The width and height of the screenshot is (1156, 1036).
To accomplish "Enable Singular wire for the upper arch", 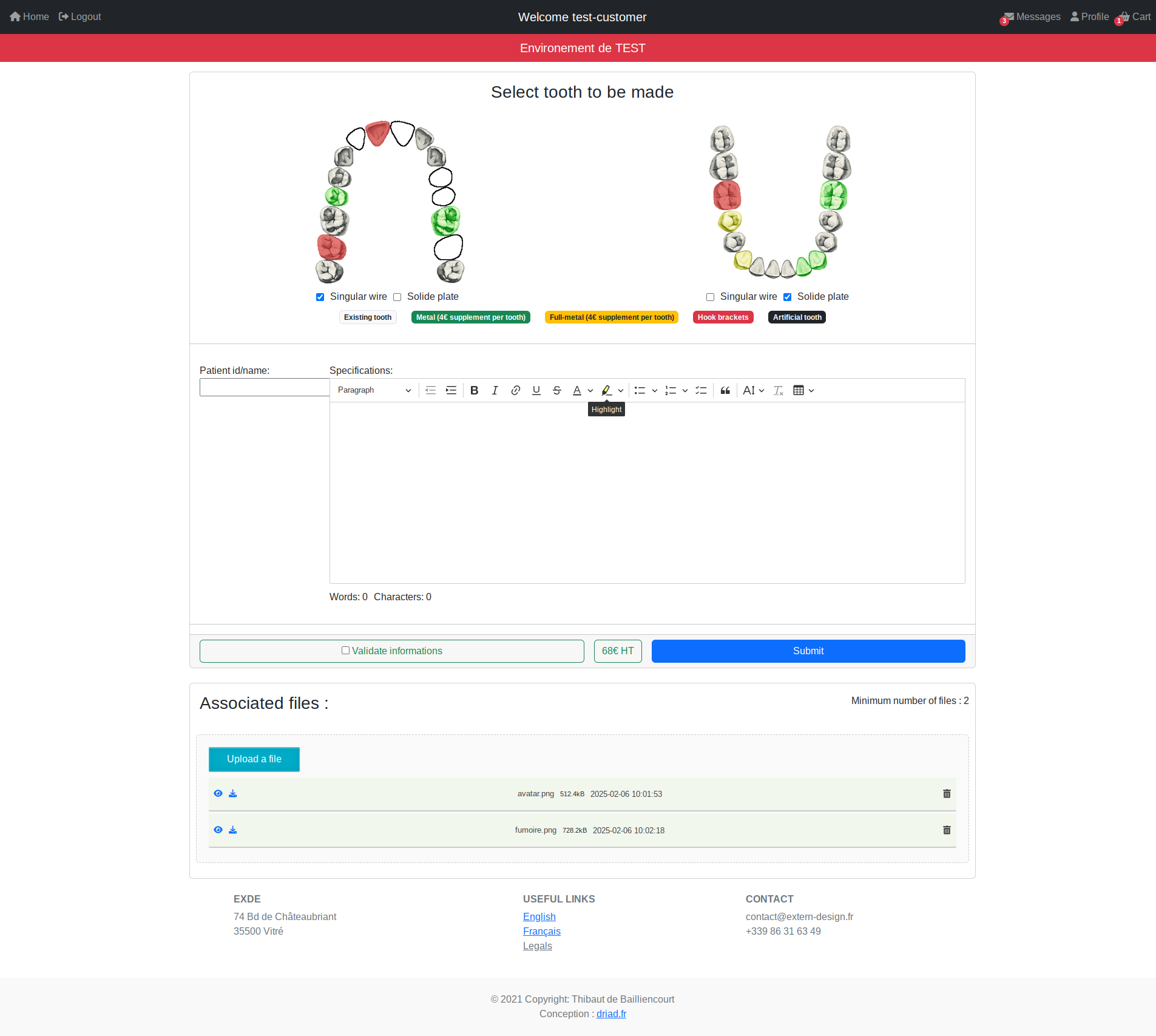I will 320,297.
